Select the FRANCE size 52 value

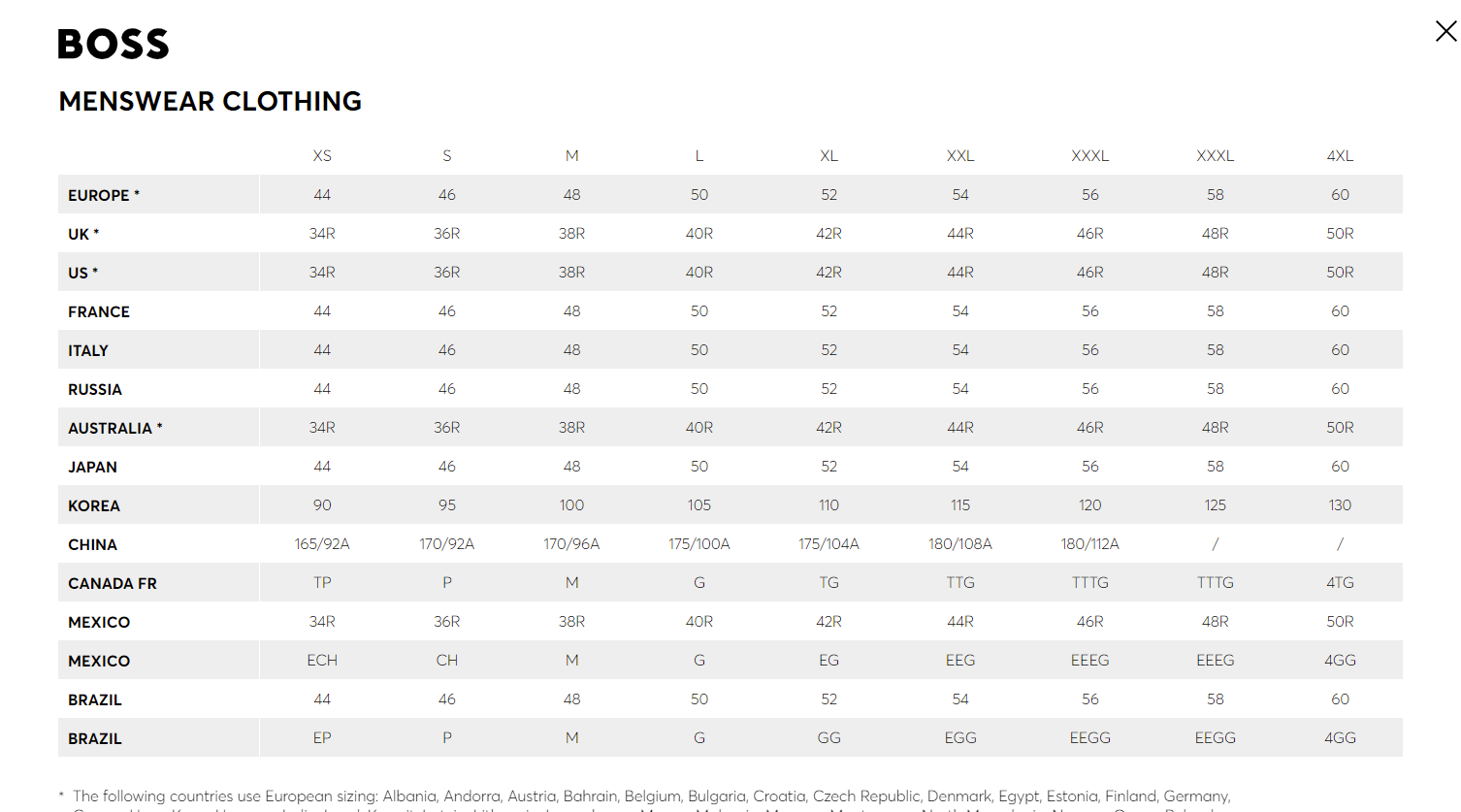coord(828,310)
